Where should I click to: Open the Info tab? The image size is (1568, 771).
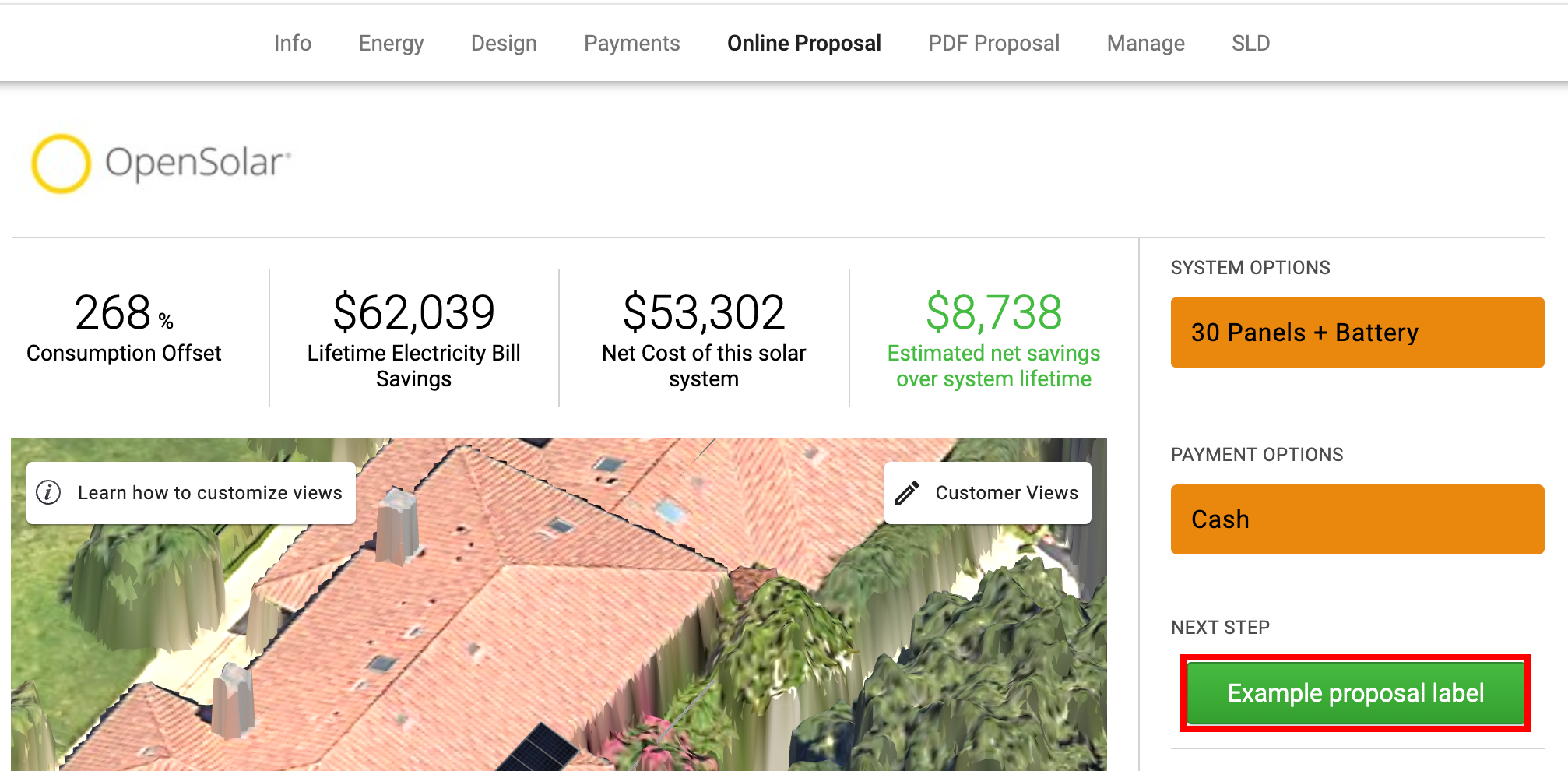293,43
